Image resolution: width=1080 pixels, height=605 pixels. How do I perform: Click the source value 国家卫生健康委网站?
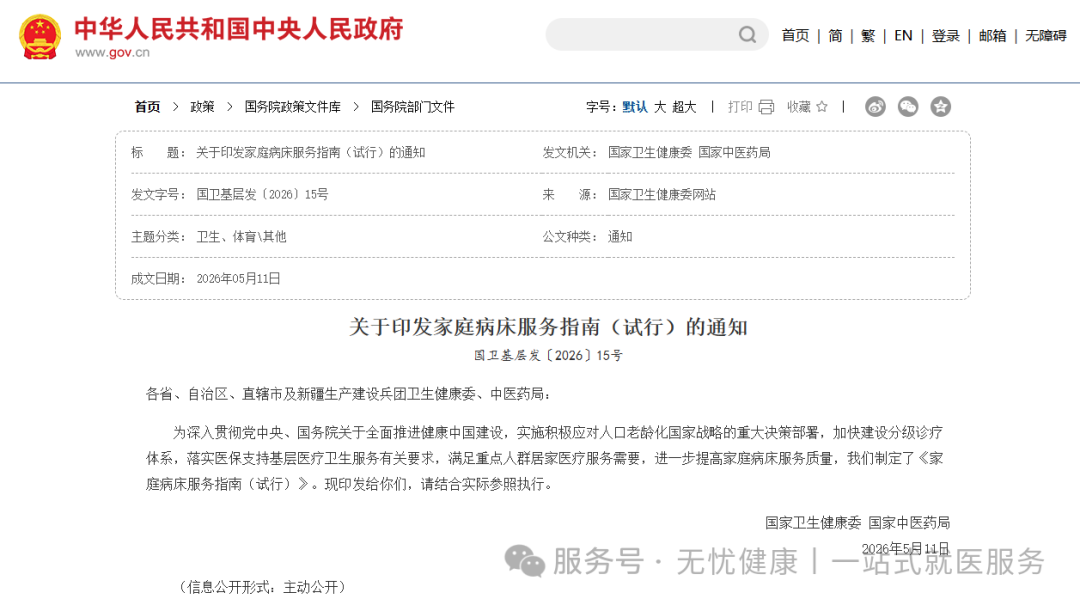[662, 194]
